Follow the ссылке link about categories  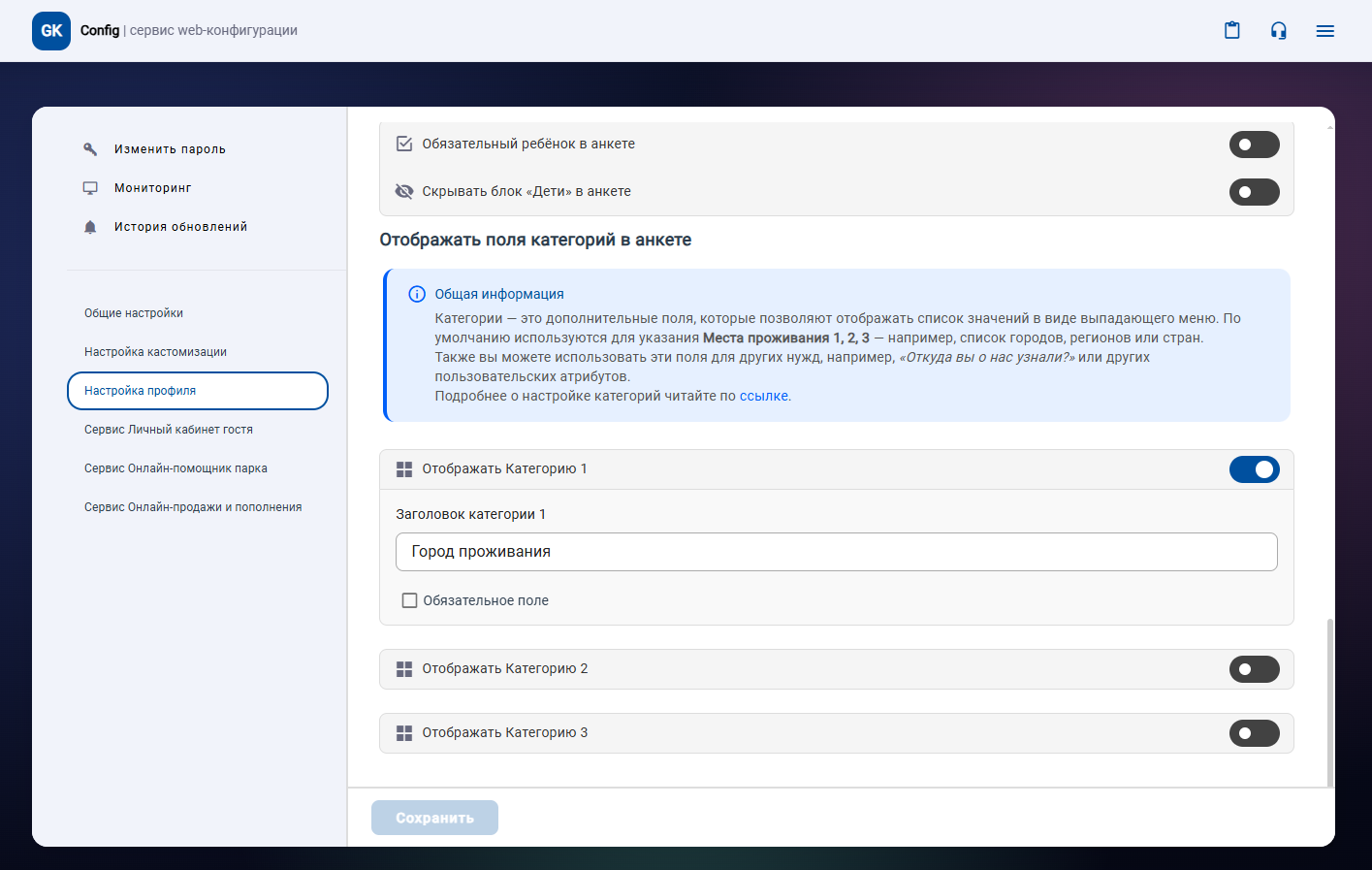(x=763, y=396)
